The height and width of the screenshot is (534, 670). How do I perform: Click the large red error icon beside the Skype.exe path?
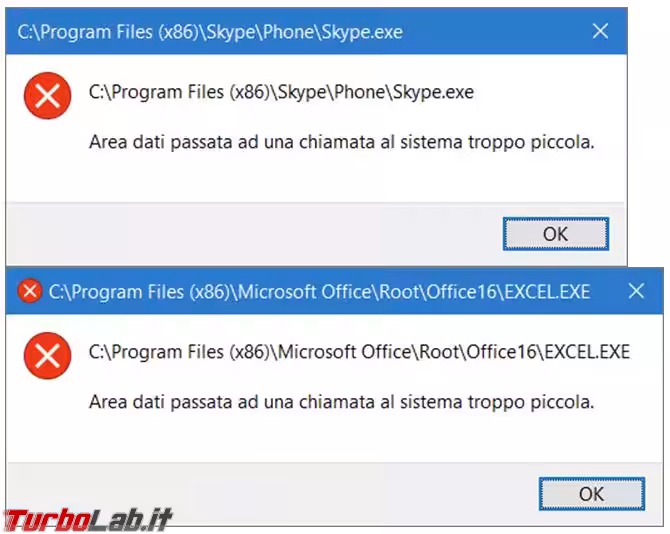tap(46, 96)
